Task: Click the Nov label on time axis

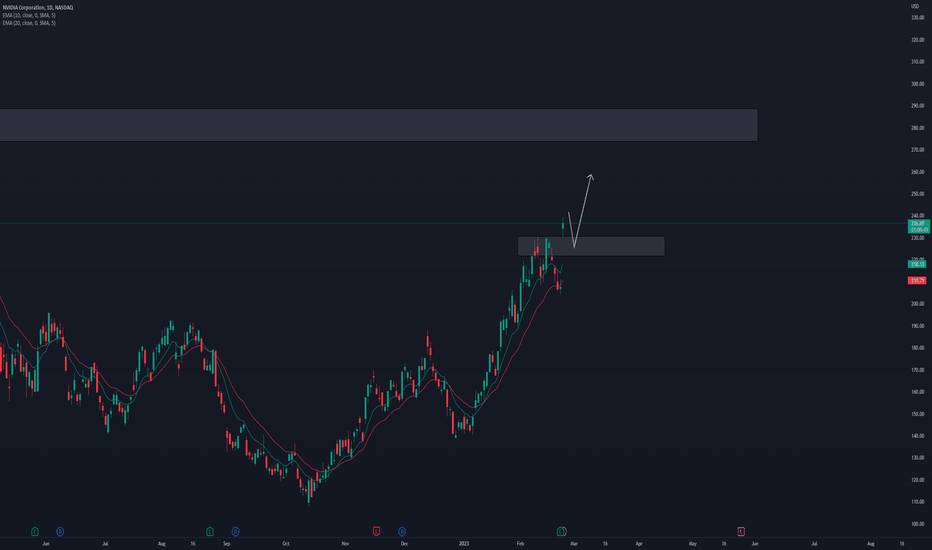Action: pyautogui.click(x=345, y=543)
